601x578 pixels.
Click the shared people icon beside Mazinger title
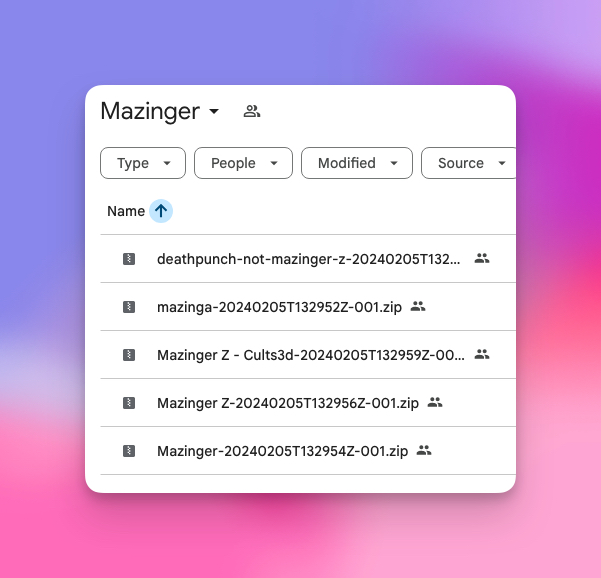(252, 112)
